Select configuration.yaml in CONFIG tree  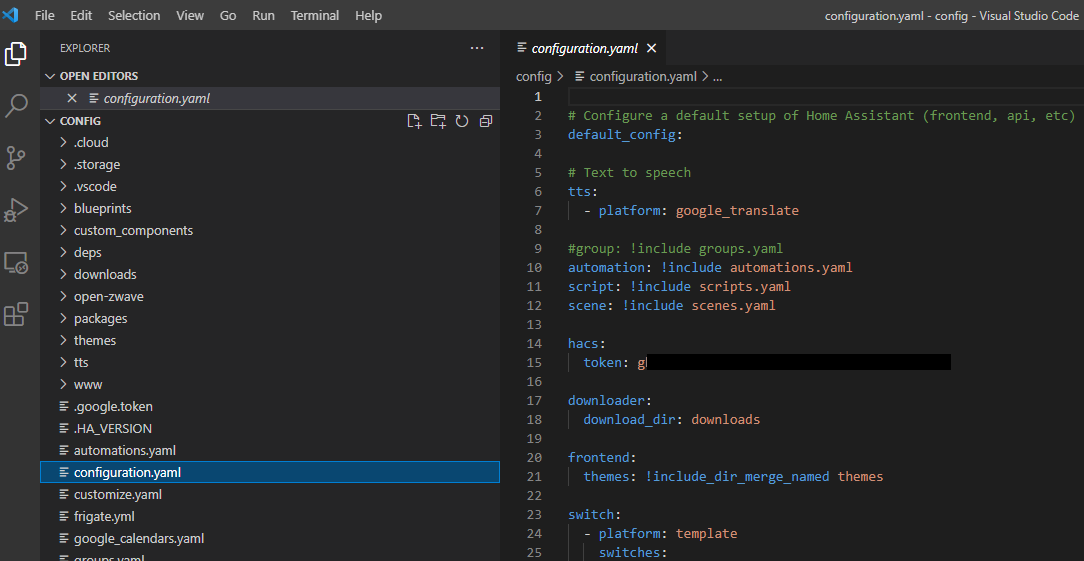(270, 472)
